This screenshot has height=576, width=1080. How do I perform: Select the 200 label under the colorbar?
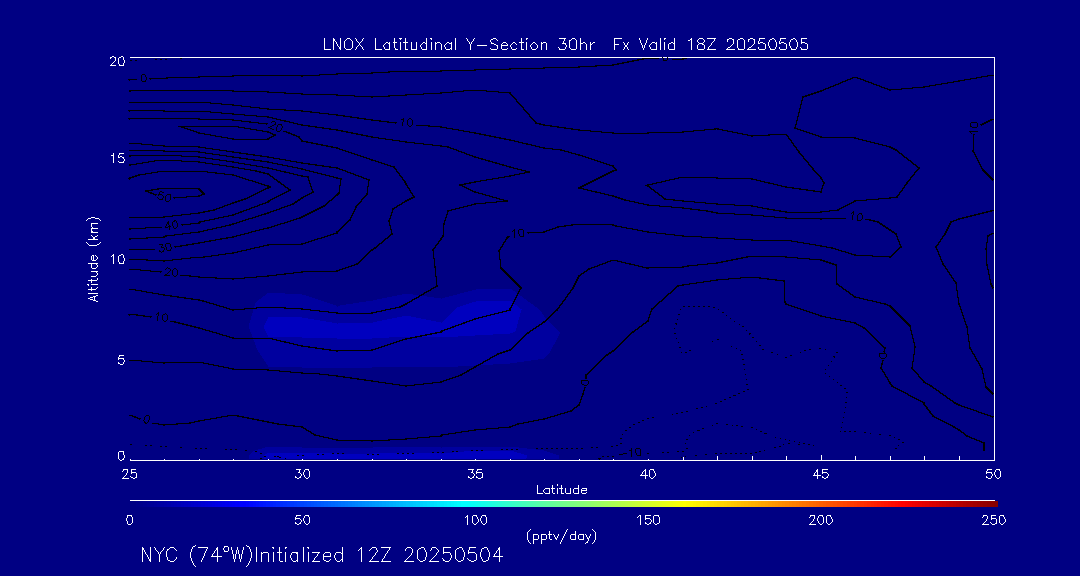[821, 520]
